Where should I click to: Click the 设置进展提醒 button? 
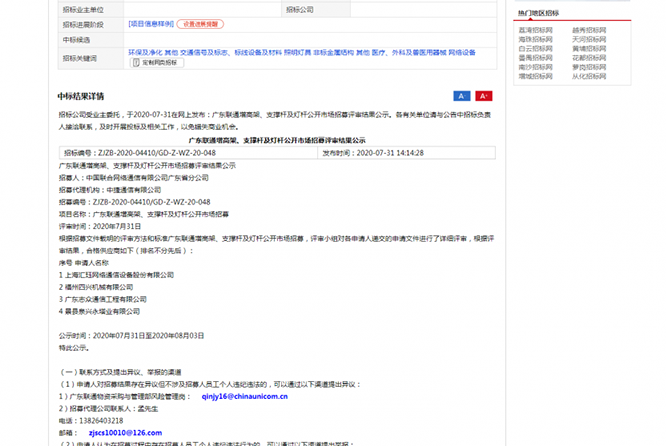200,24
